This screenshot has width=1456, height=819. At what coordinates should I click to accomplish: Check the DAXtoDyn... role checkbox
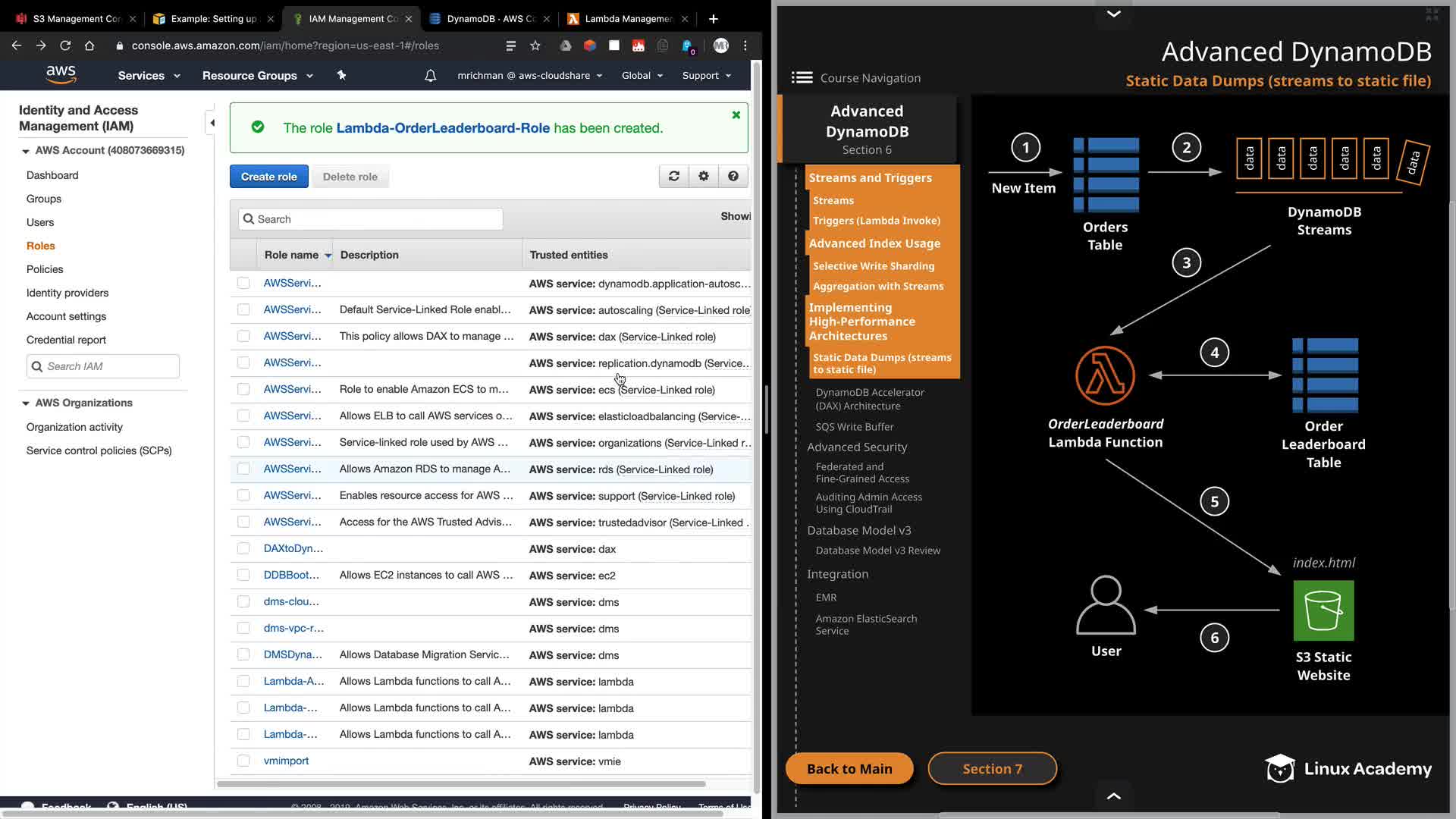point(243,548)
